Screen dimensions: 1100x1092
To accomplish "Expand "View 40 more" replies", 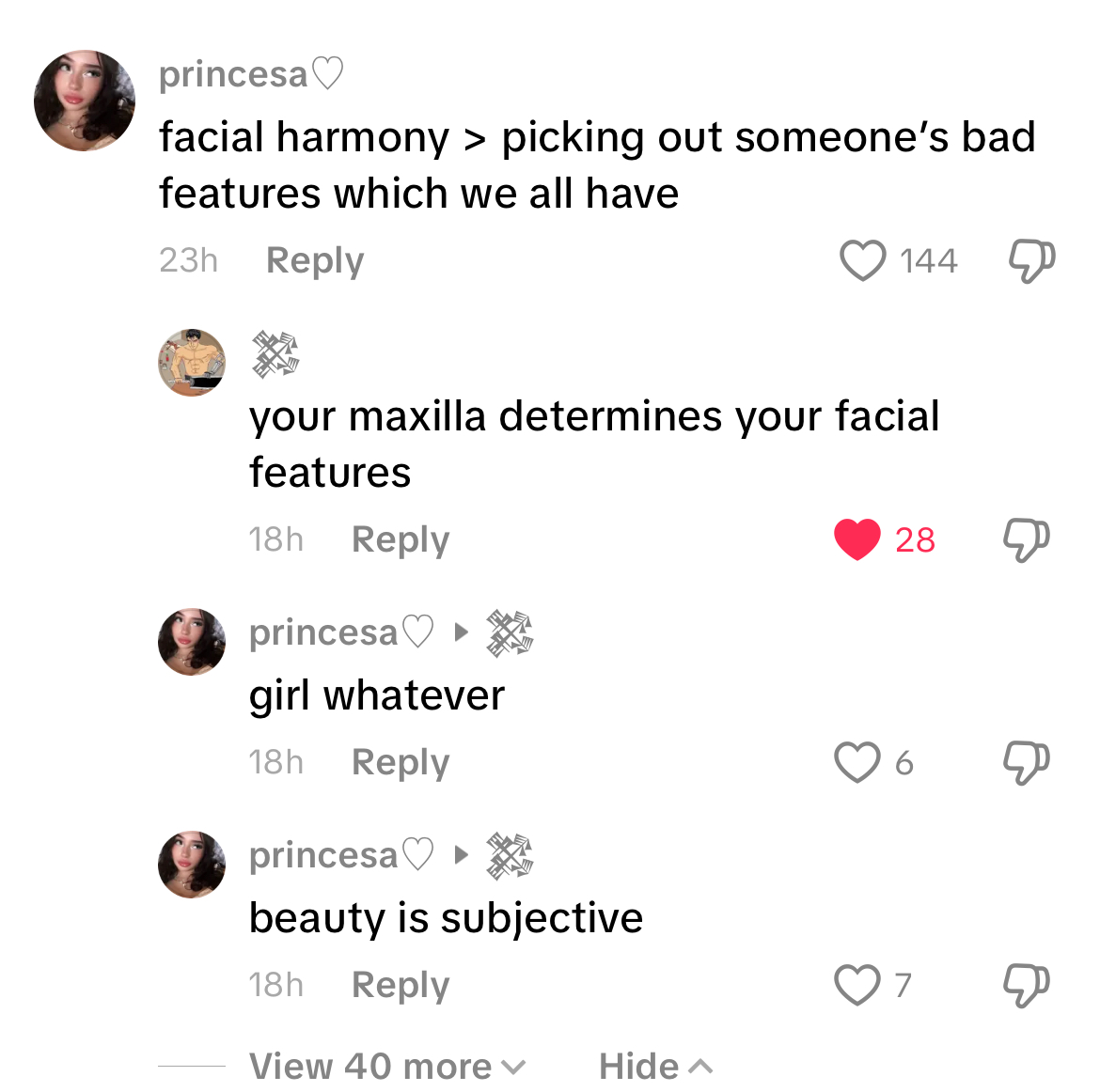I will [x=386, y=1067].
